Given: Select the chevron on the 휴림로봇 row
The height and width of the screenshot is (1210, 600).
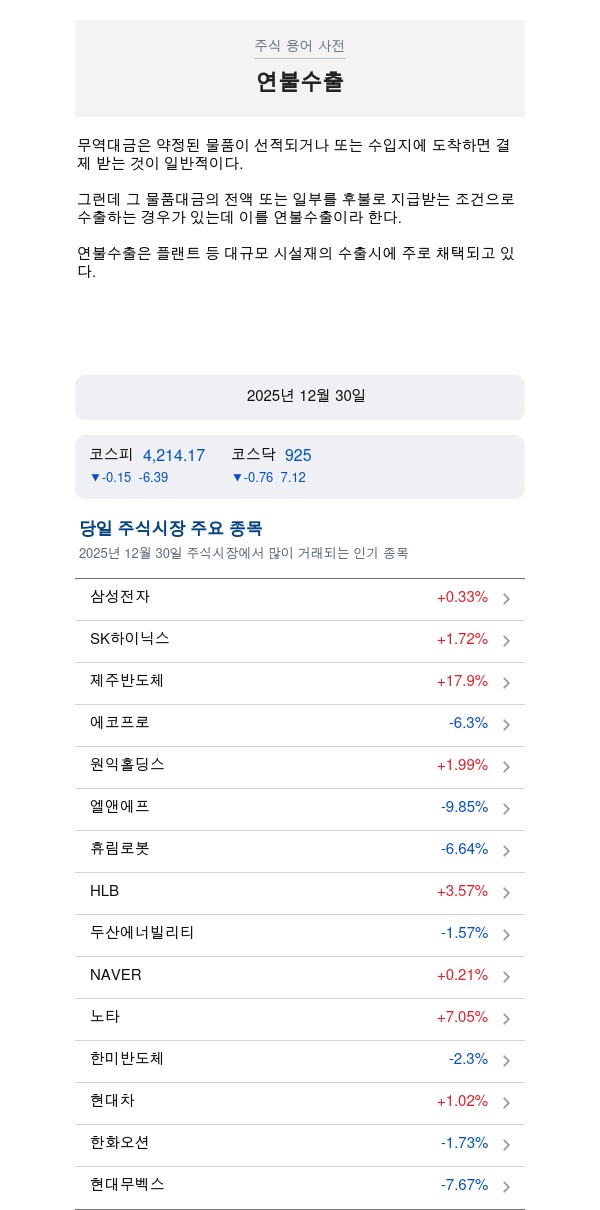Looking at the screenshot, I should [506, 851].
